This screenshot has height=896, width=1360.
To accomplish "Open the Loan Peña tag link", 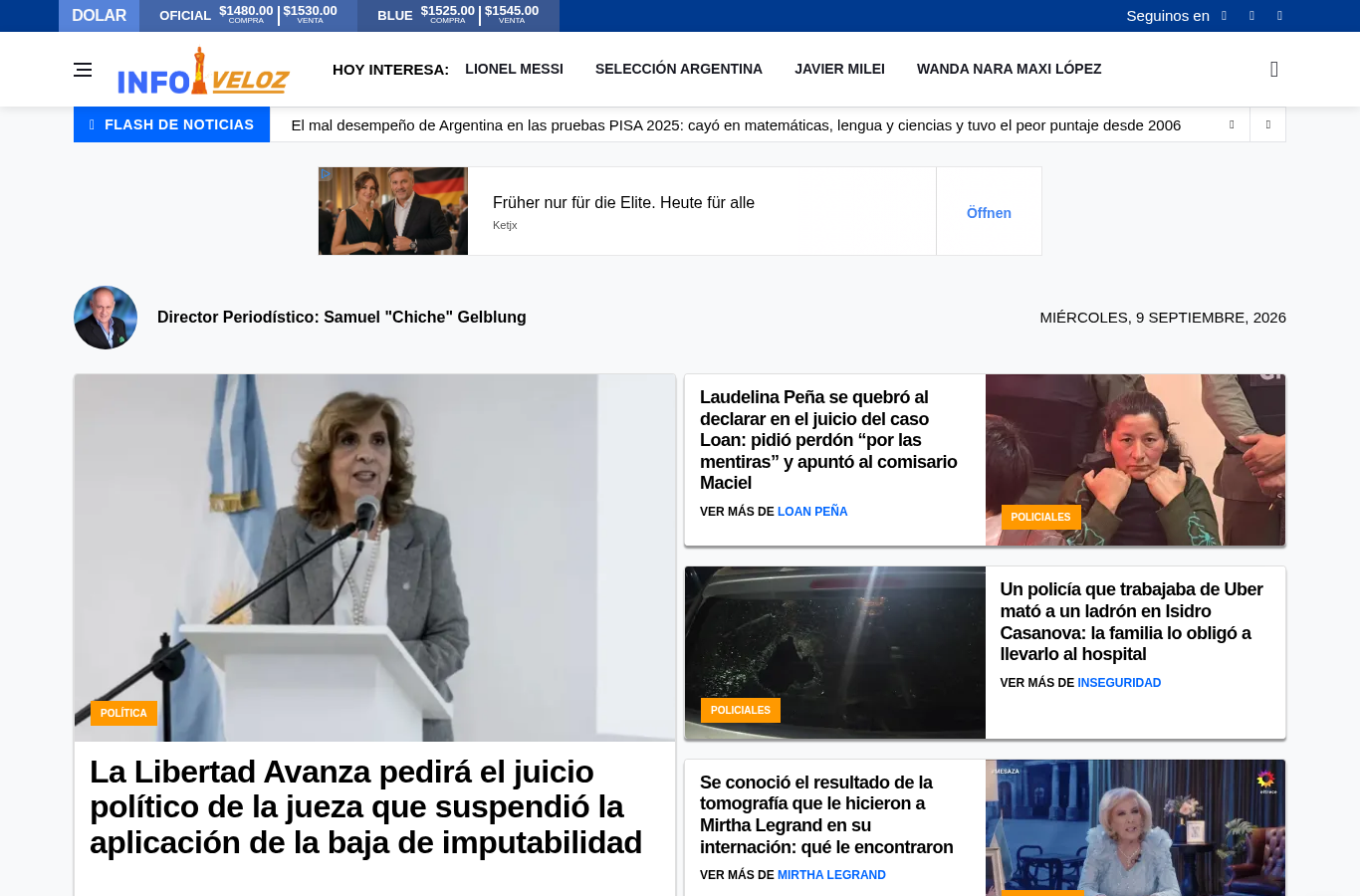I will pos(812,512).
